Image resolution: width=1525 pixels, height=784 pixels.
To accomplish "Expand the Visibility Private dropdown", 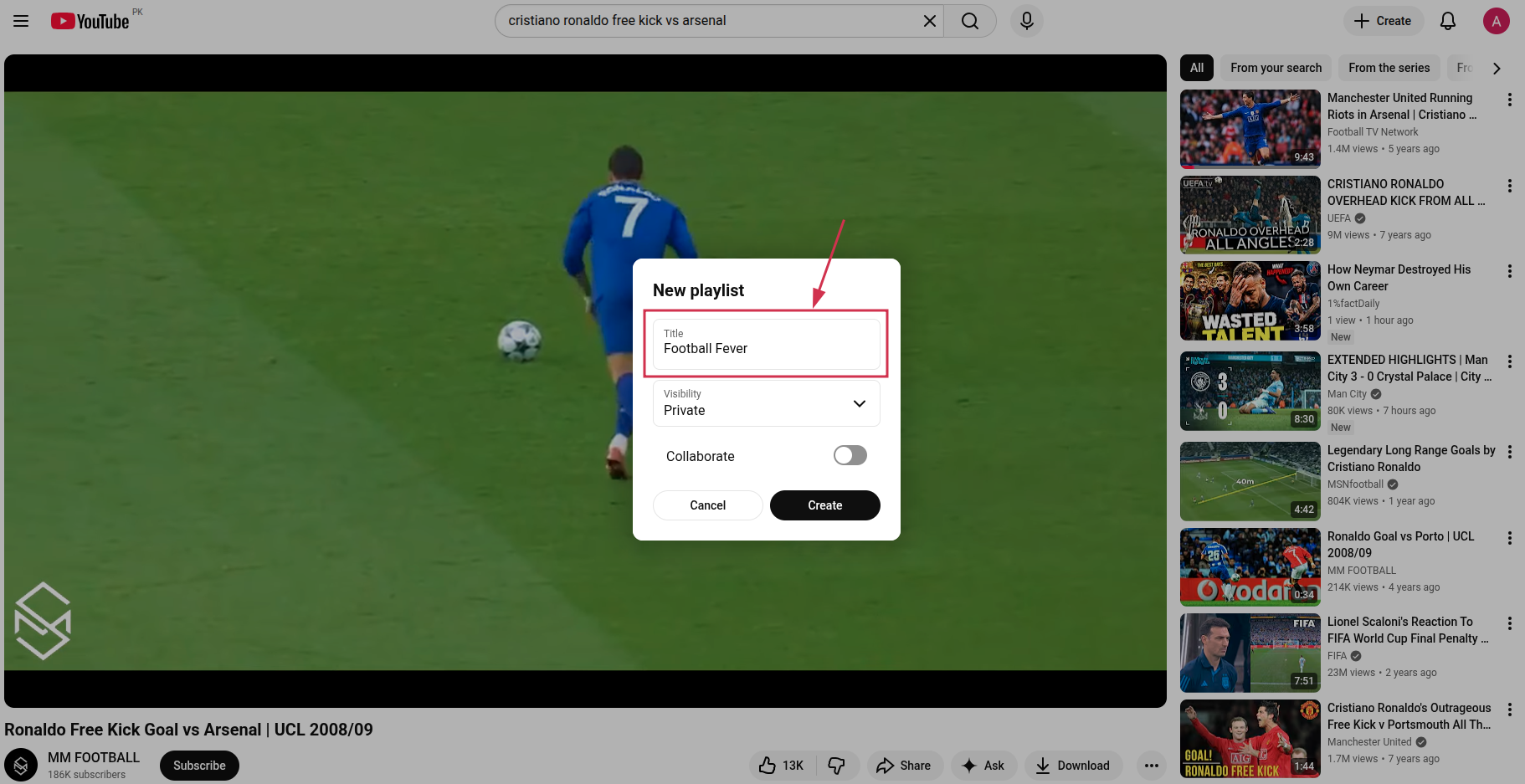I will 767,403.
